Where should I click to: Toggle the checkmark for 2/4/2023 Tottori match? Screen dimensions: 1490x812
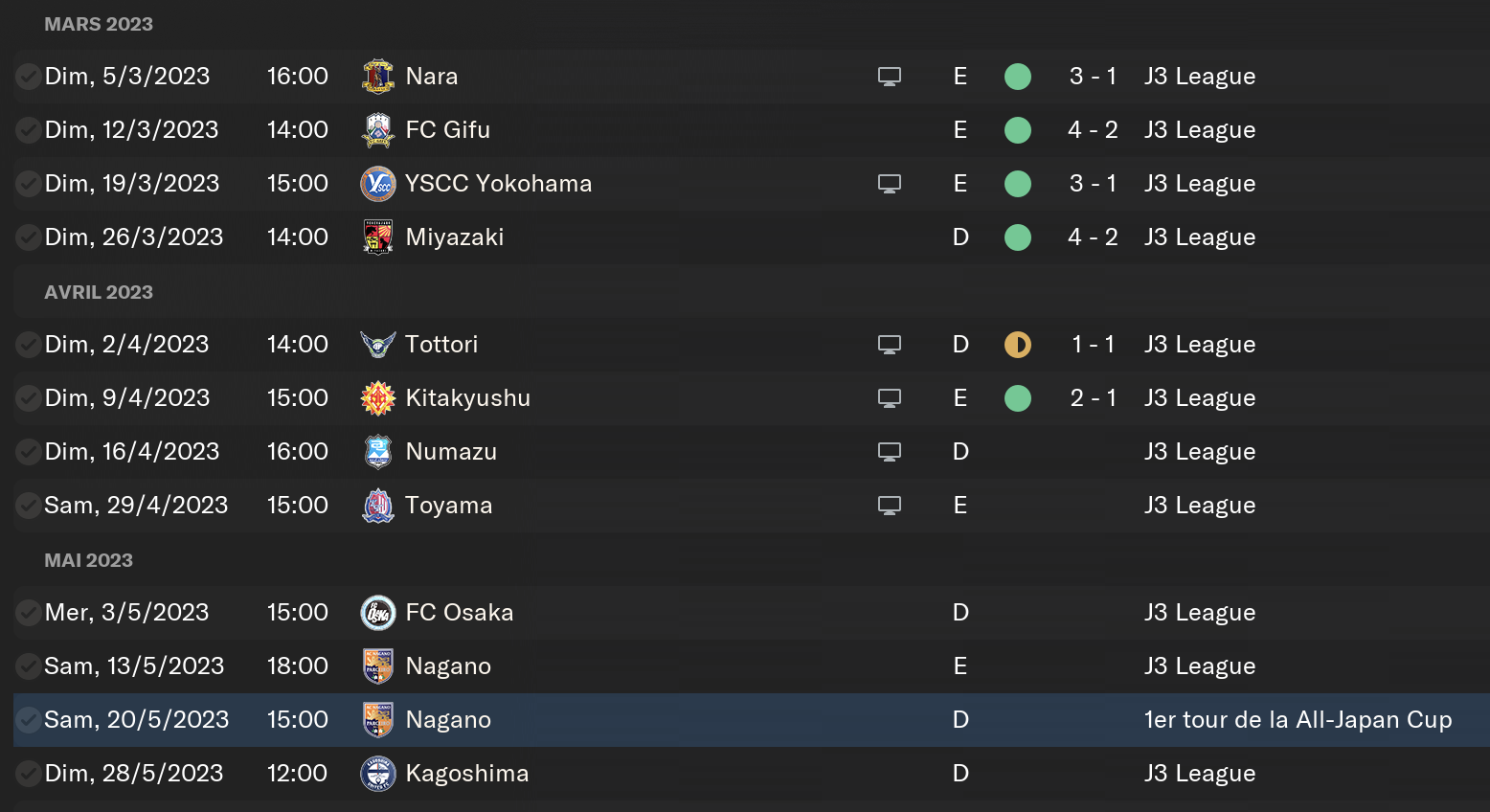(x=28, y=345)
